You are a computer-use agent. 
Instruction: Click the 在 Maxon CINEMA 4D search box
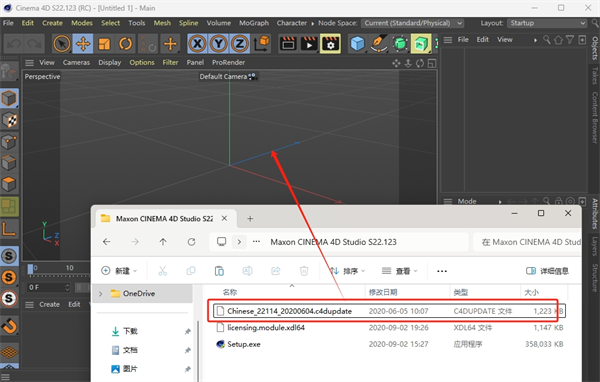(528, 242)
